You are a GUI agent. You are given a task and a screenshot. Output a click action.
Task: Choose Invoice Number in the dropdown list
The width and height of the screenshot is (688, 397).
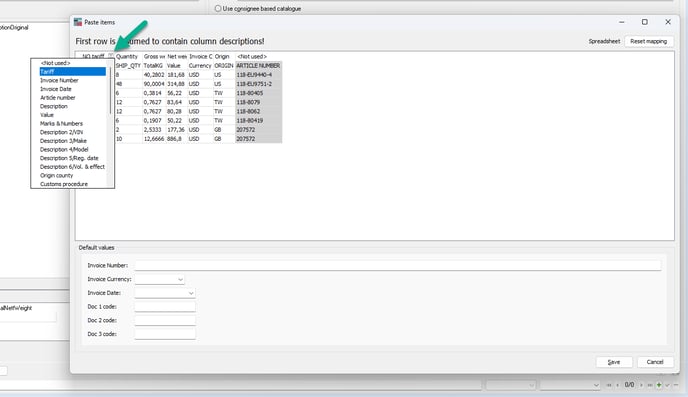click(x=72, y=80)
